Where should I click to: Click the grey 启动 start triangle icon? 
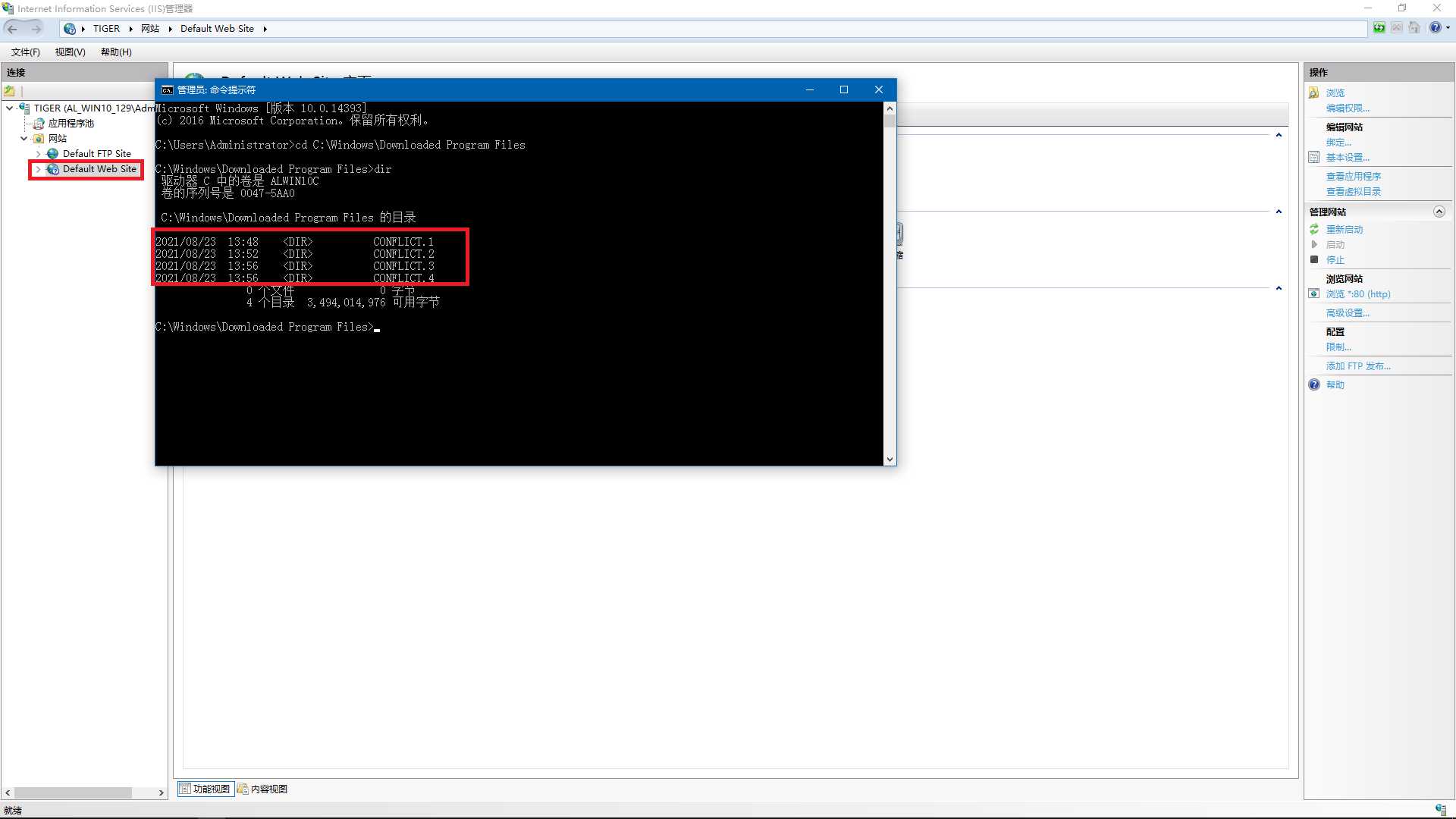click(1314, 244)
